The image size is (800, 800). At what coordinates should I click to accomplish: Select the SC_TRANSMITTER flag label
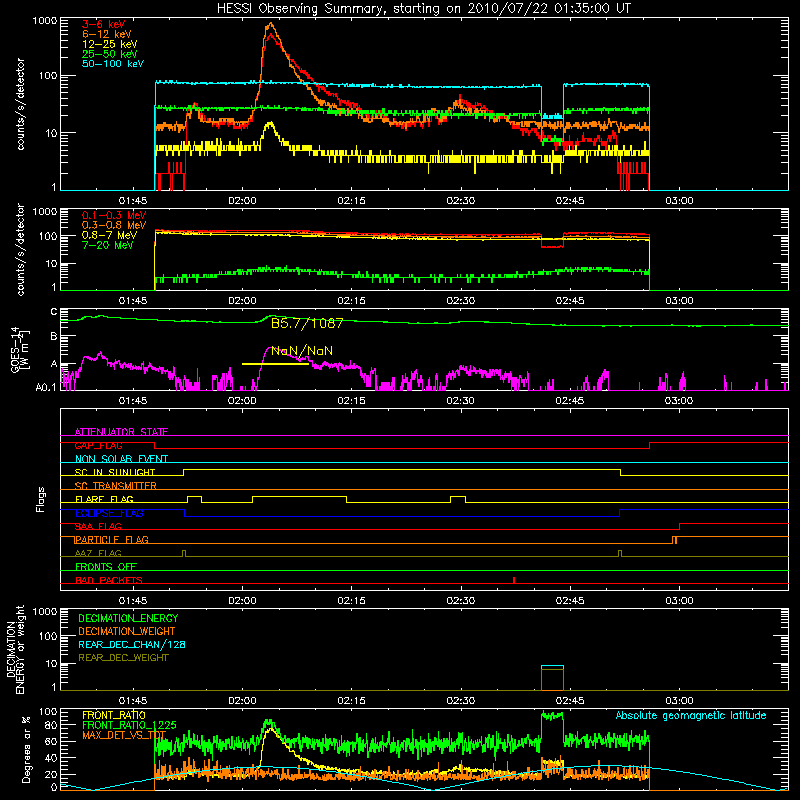[x=116, y=486]
